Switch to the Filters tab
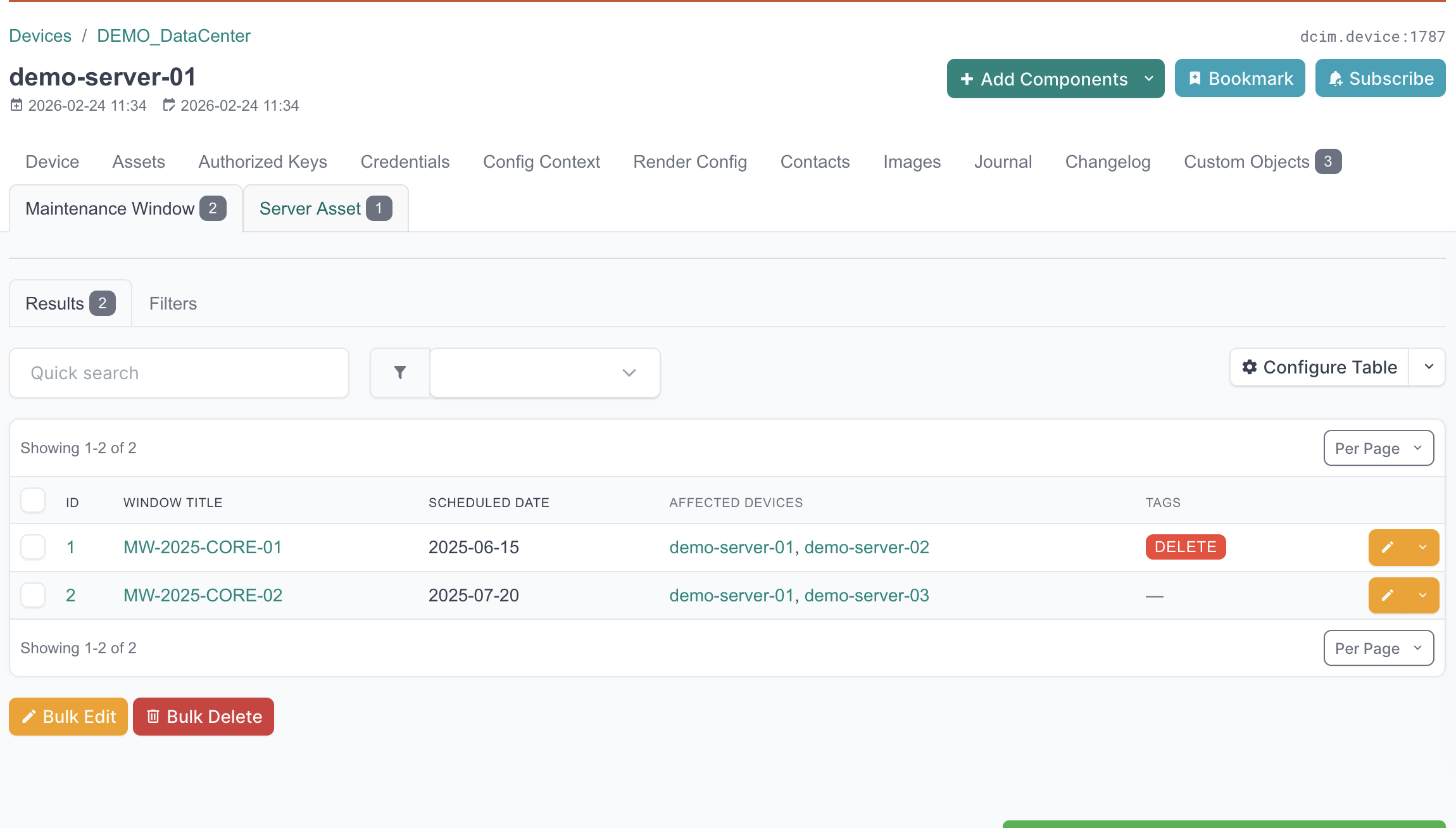The width and height of the screenshot is (1456, 828). tap(173, 303)
